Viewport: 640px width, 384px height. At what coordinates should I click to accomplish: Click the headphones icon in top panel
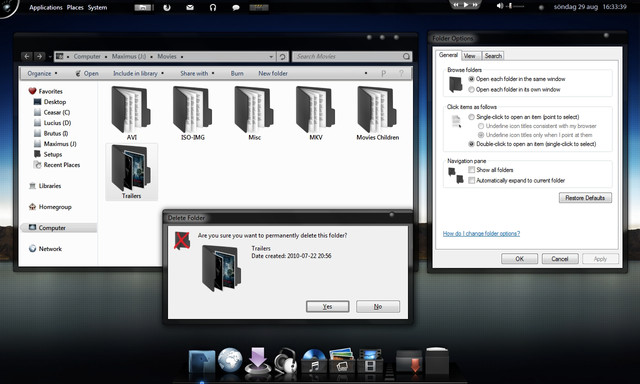[x=213, y=7]
